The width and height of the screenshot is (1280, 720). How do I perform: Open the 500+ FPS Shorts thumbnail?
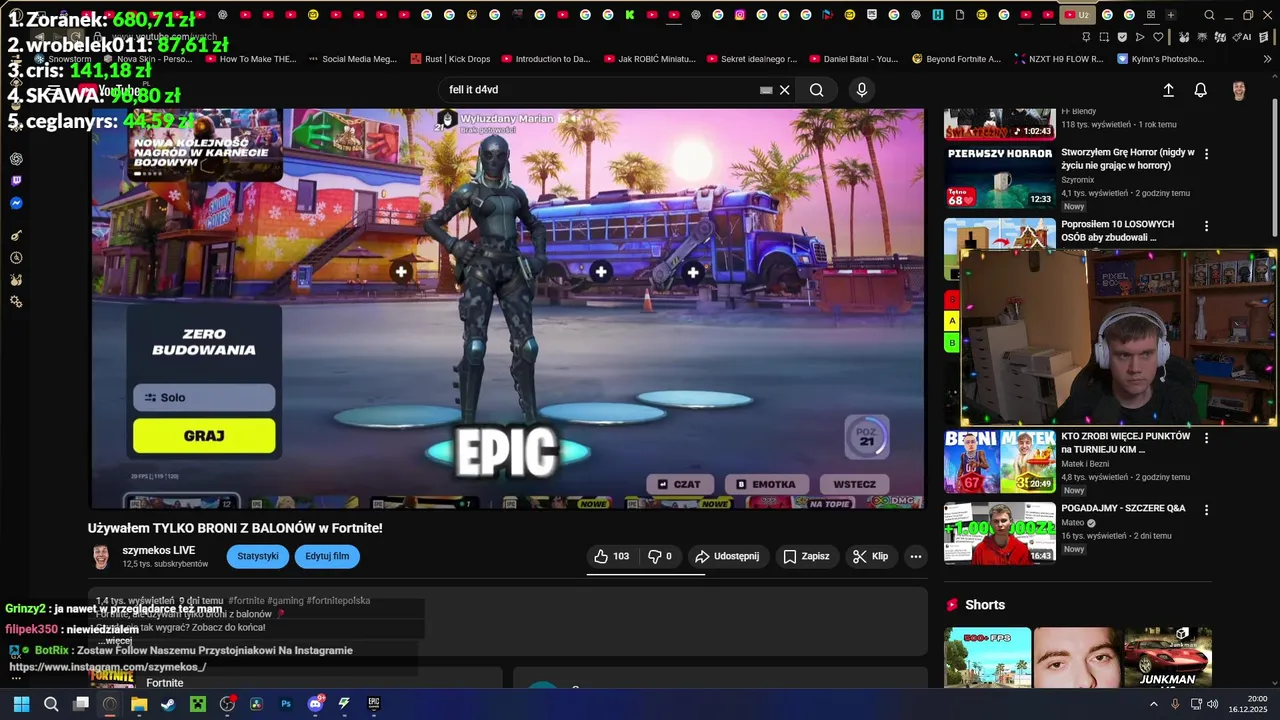point(988,657)
